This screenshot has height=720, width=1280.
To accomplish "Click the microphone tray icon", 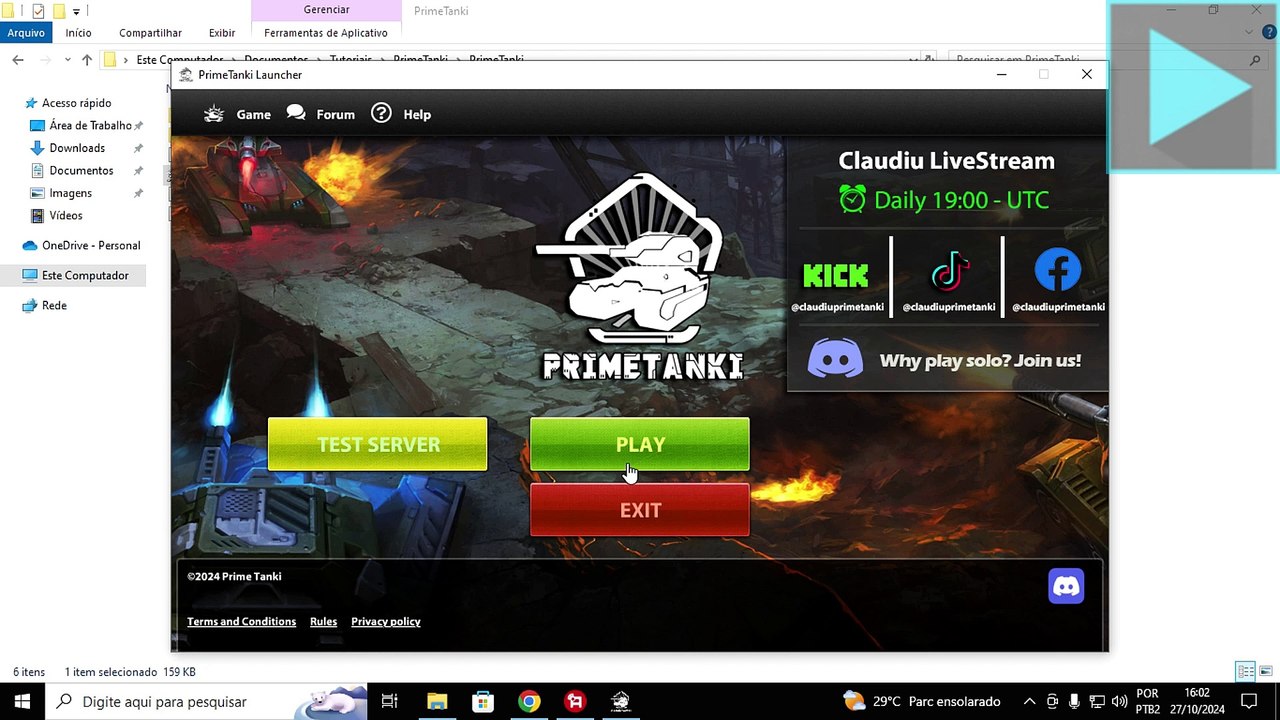I will click(x=1074, y=701).
